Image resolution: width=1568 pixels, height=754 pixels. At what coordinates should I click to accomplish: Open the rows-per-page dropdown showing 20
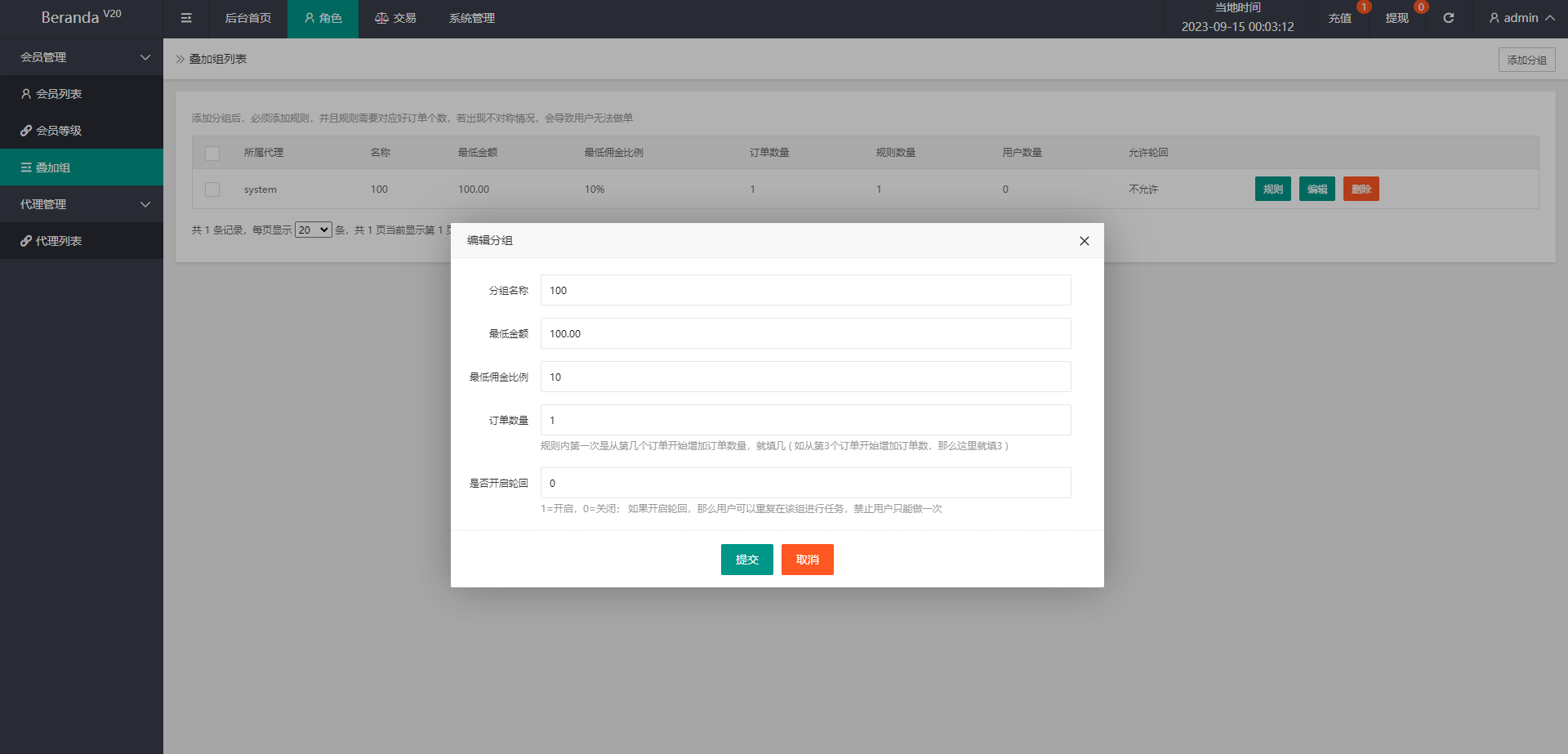[x=313, y=230]
